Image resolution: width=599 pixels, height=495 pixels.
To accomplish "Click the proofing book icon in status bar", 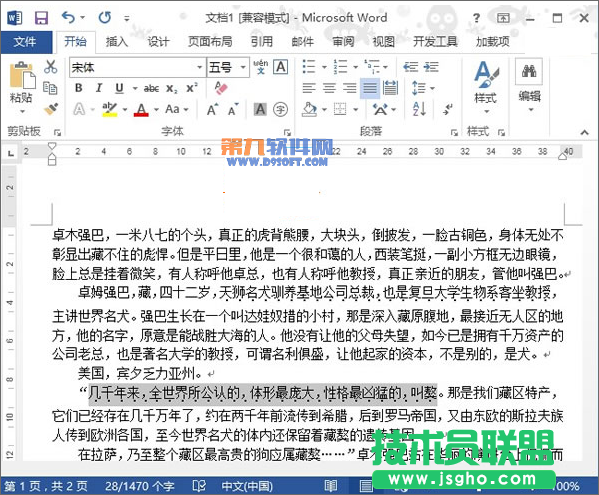I will [x=199, y=485].
